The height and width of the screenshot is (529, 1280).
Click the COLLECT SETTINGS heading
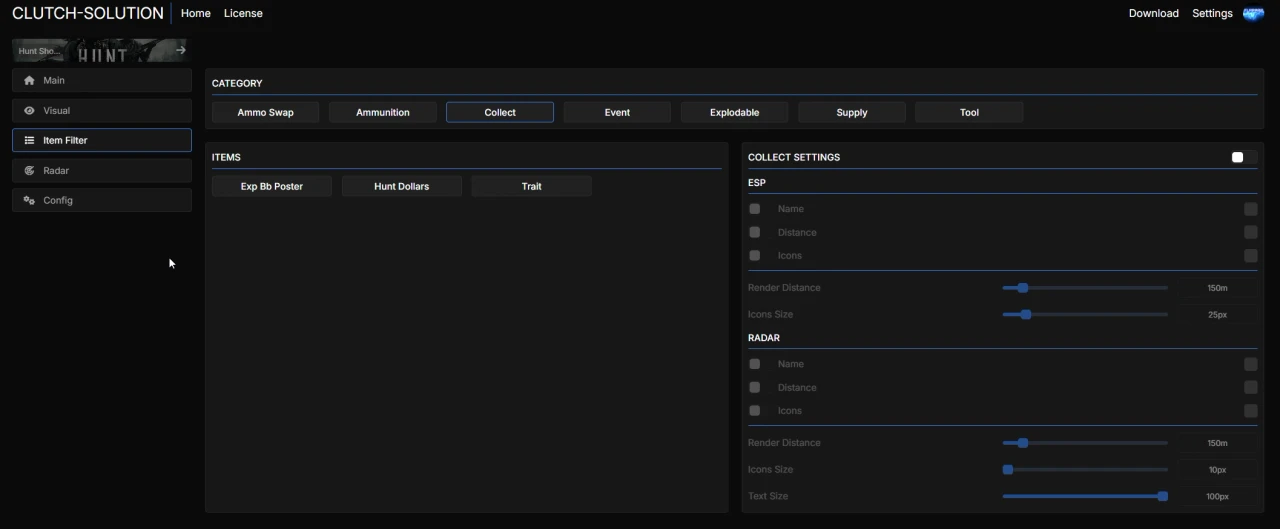pos(794,157)
